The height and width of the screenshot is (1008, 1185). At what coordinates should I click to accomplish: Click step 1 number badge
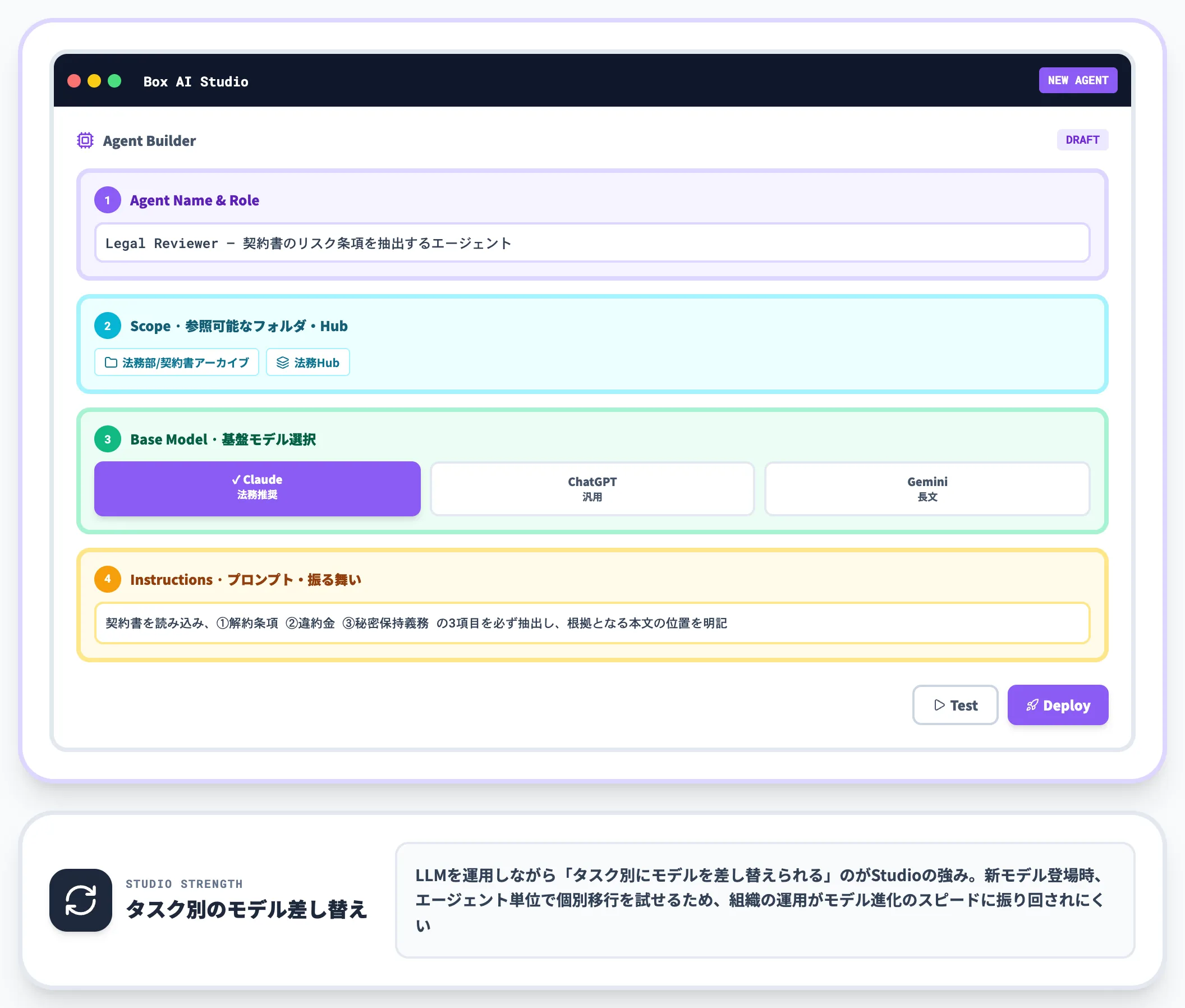pos(107,200)
